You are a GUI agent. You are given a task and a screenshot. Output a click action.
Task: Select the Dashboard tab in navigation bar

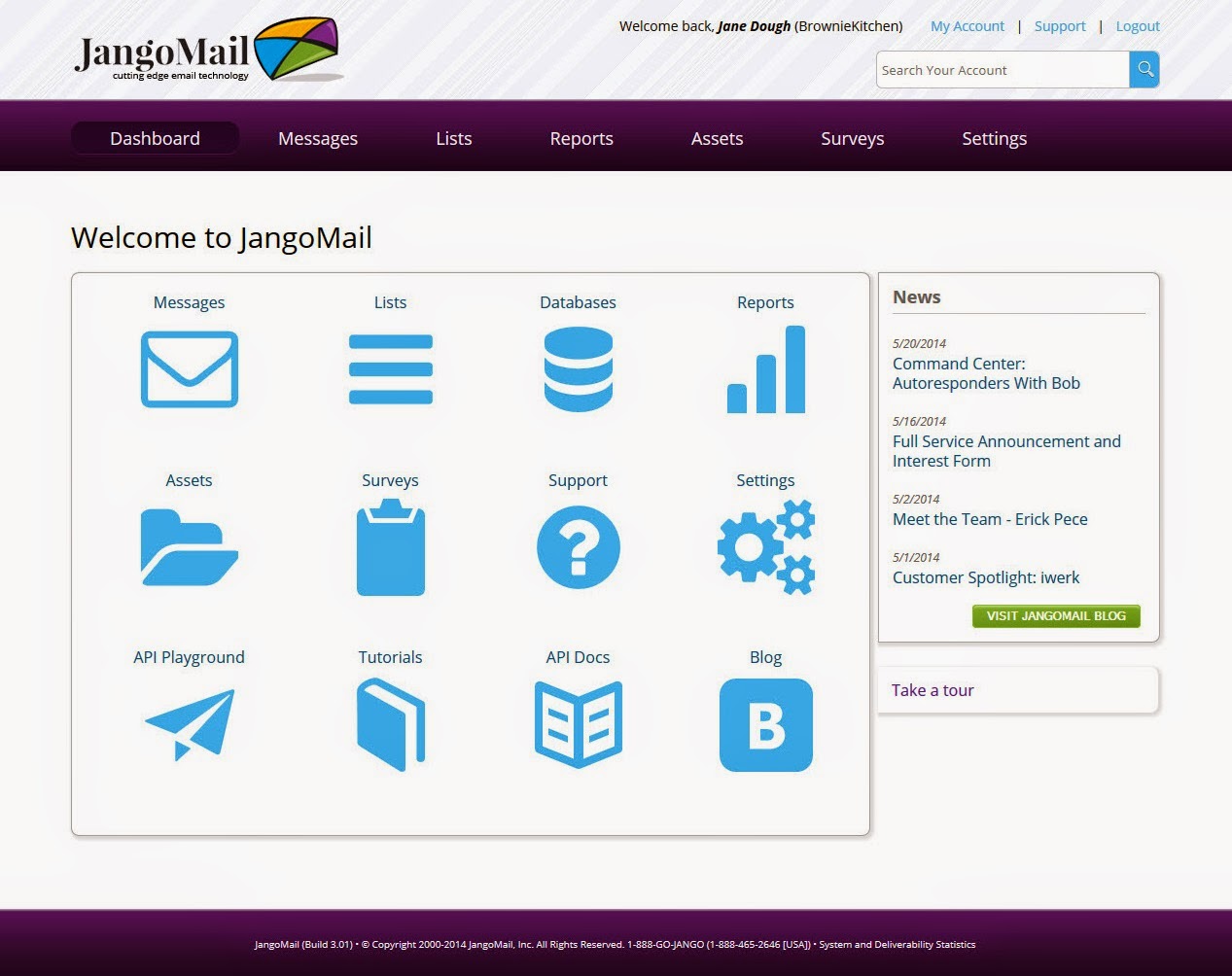tap(156, 138)
